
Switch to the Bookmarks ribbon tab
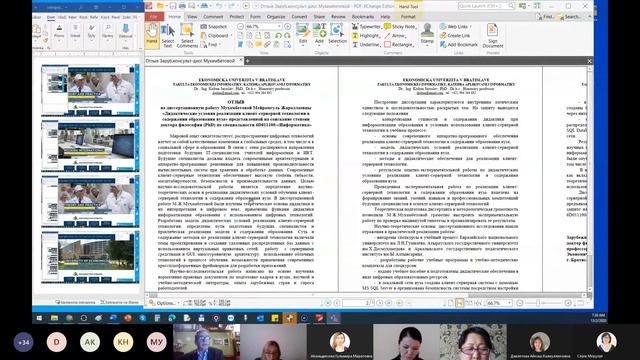coord(362,17)
